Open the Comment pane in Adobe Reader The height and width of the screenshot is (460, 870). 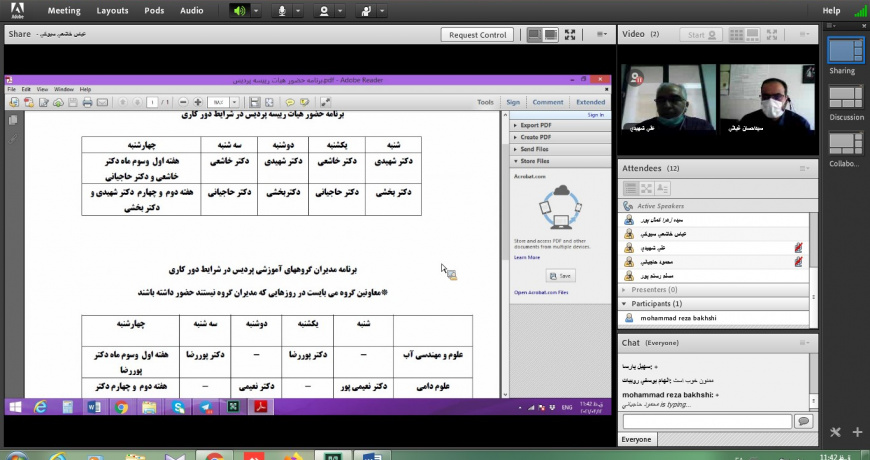coord(548,102)
